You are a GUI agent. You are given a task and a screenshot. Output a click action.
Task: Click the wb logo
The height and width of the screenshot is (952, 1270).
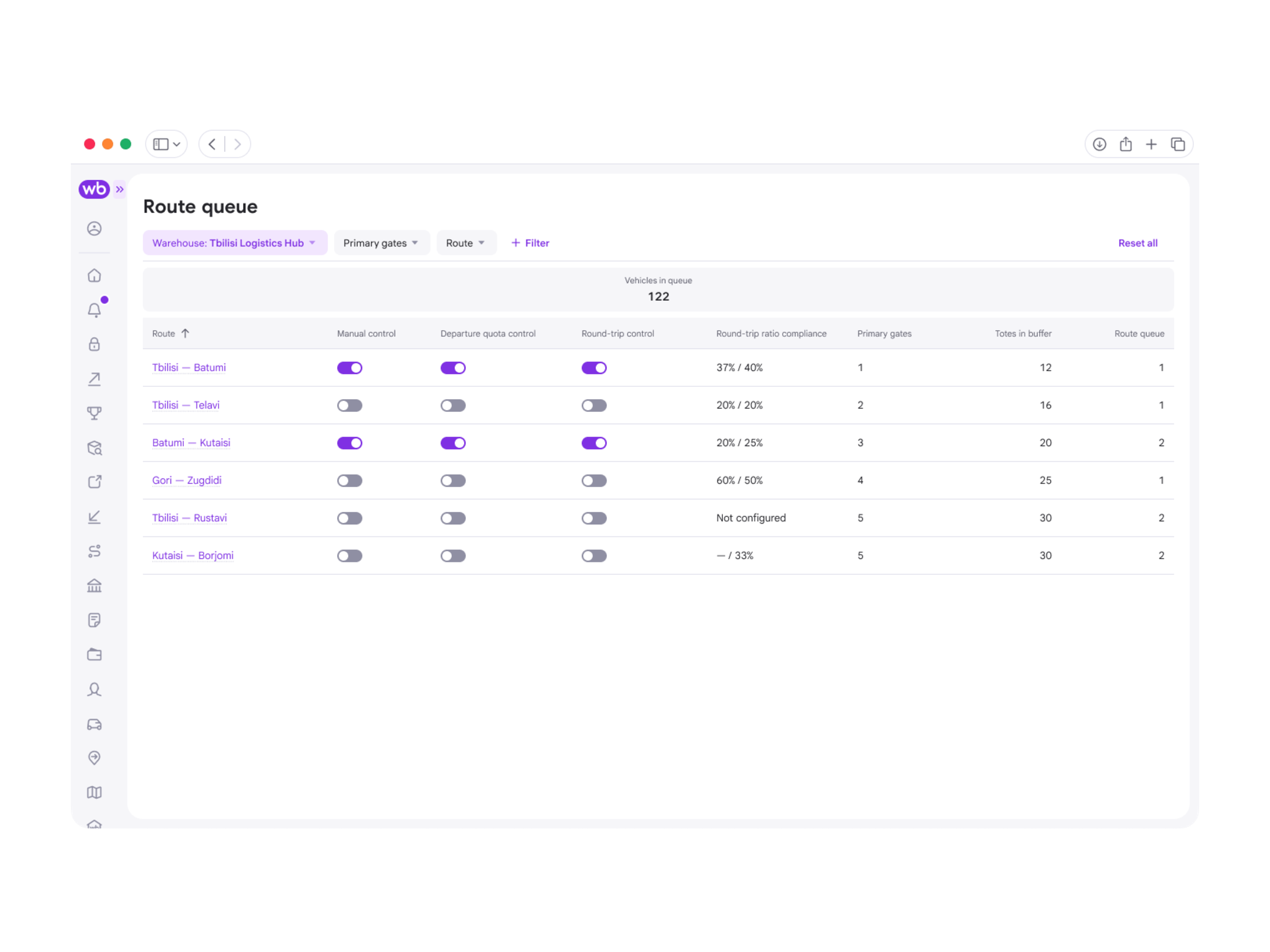pyautogui.click(x=94, y=189)
